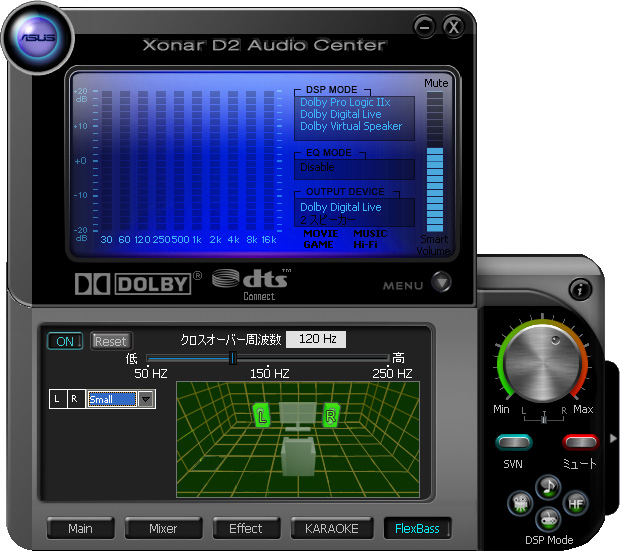Minimize the Audio Center window

[x=424, y=27]
